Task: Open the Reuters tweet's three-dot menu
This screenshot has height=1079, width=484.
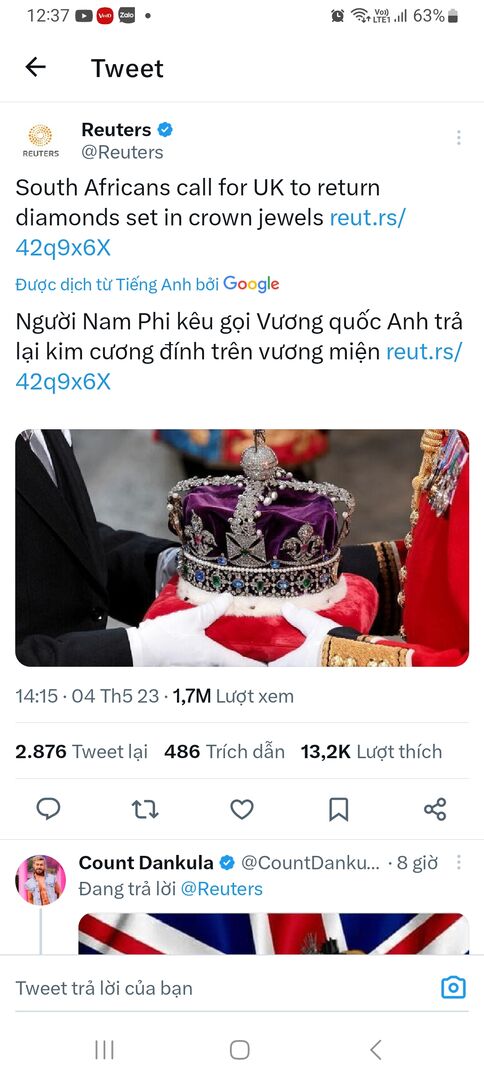Action: click(x=459, y=138)
